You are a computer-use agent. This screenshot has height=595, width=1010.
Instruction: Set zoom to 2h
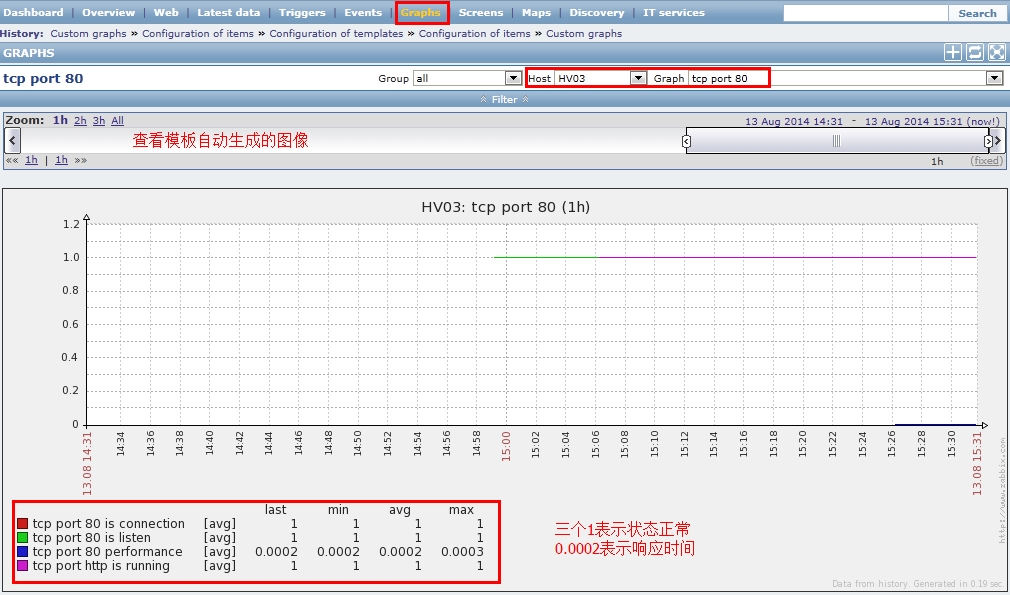click(x=80, y=121)
